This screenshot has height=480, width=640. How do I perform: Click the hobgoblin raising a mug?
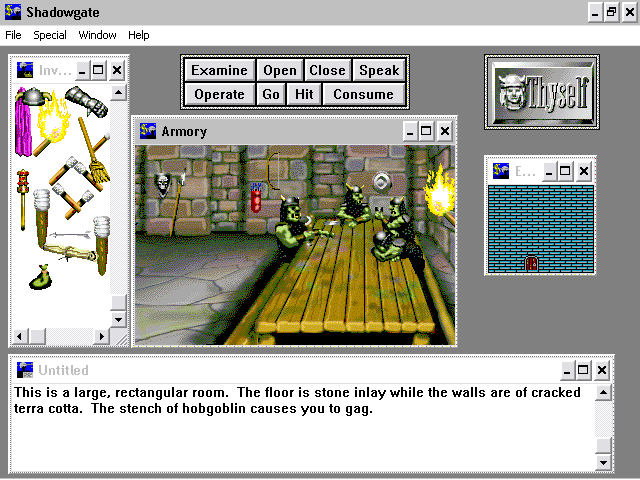(x=398, y=218)
